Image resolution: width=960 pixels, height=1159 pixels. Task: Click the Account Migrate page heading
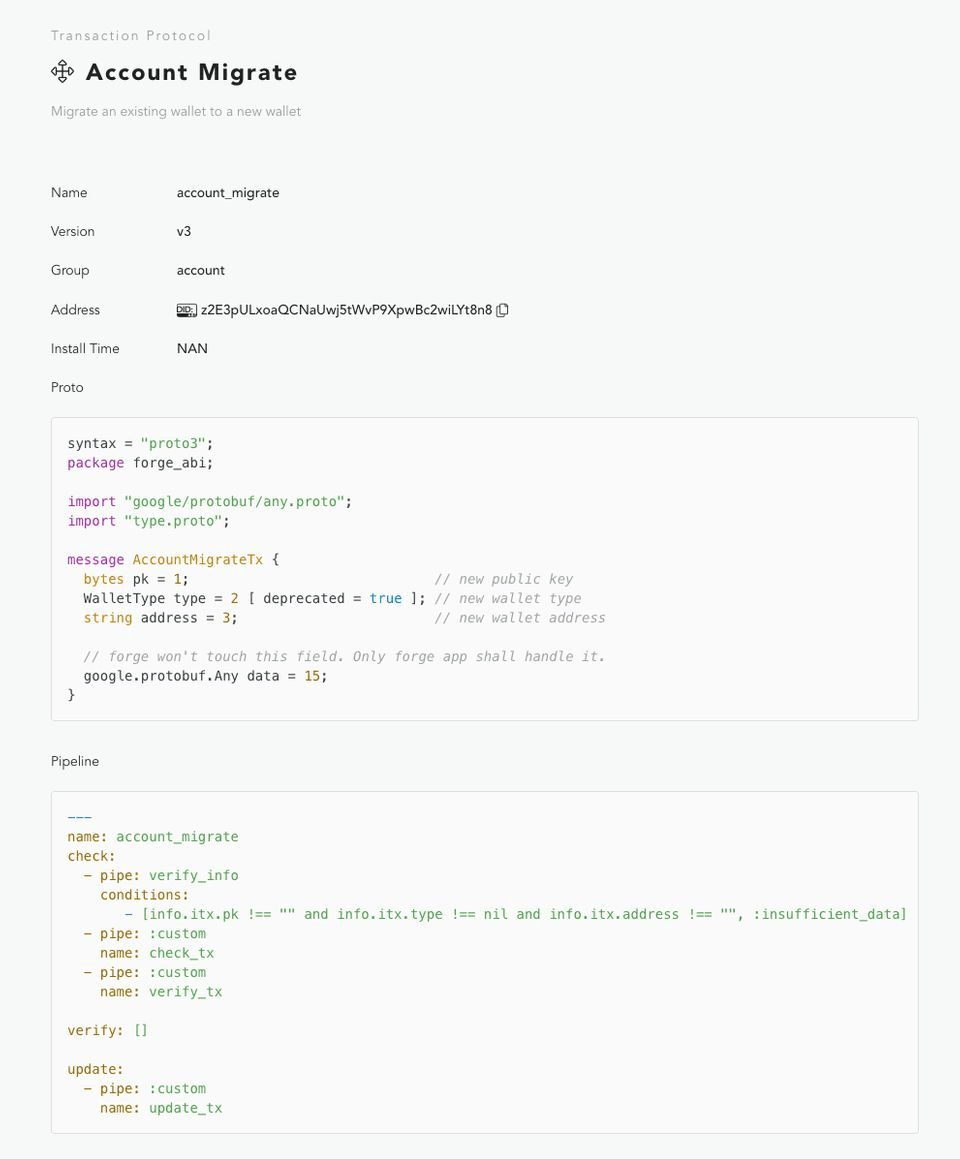tap(191, 72)
